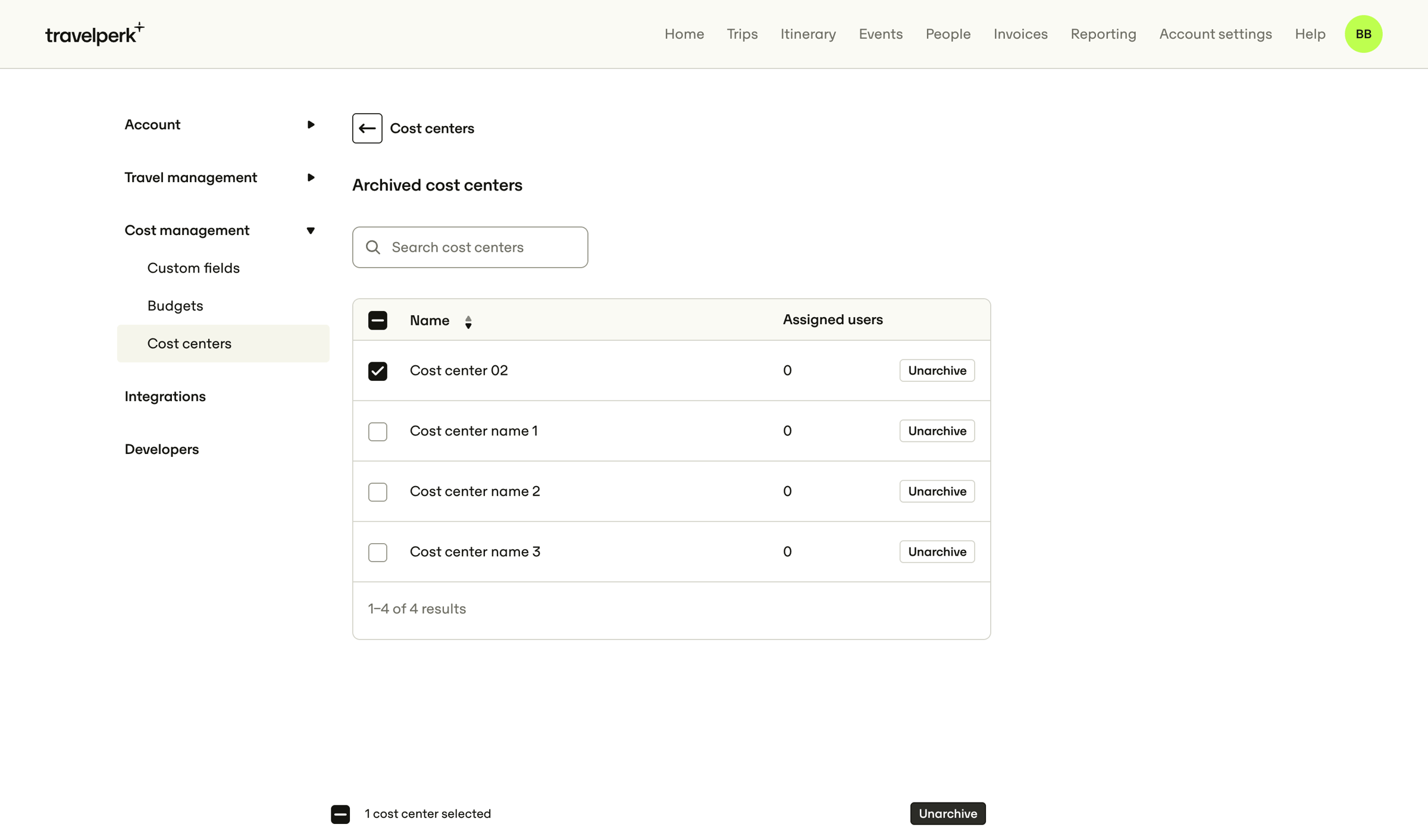Open the BB user avatar menu

click(x=1363, y=34)
